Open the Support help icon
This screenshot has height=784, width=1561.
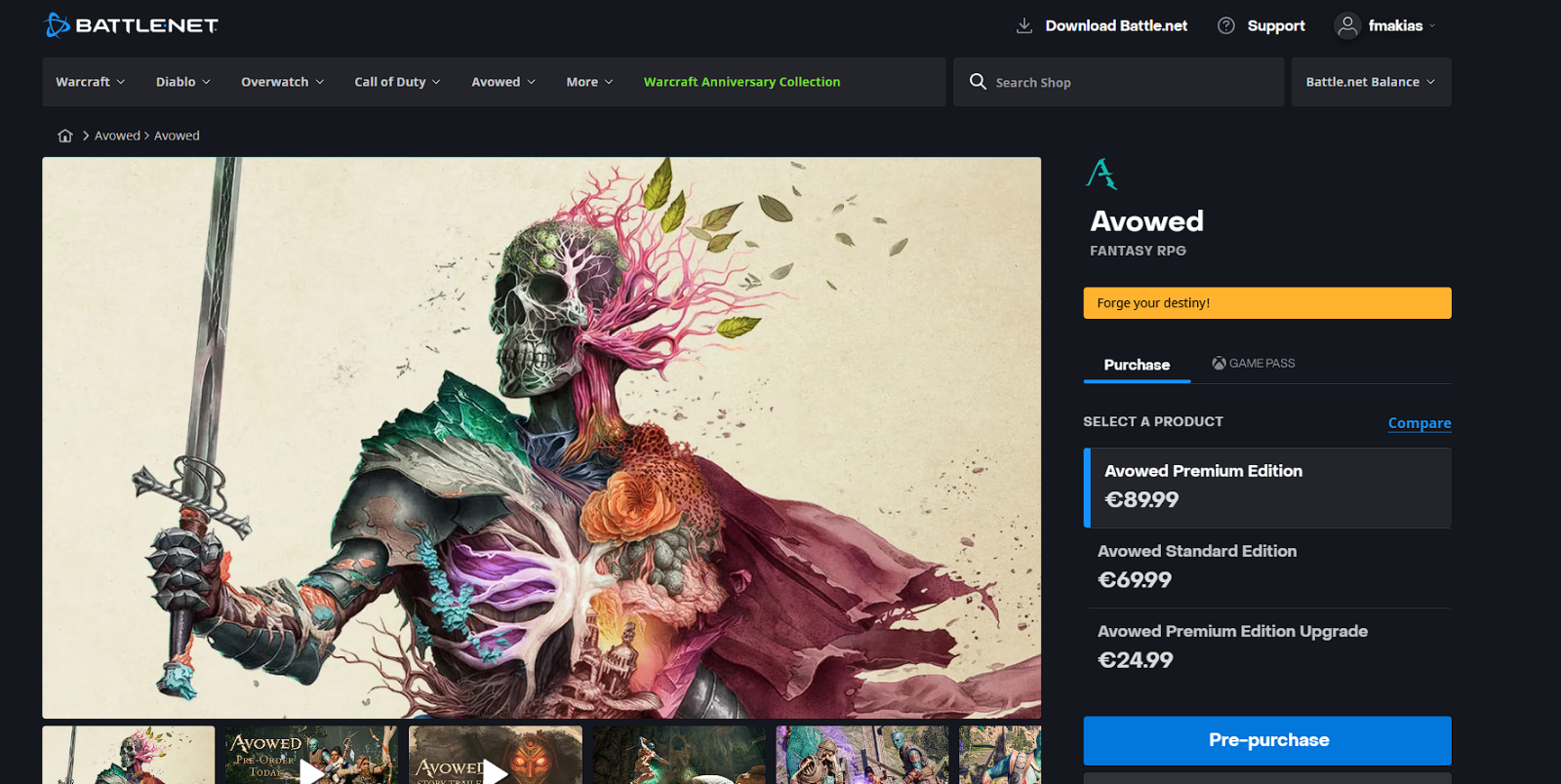[x=1226, y=25]
